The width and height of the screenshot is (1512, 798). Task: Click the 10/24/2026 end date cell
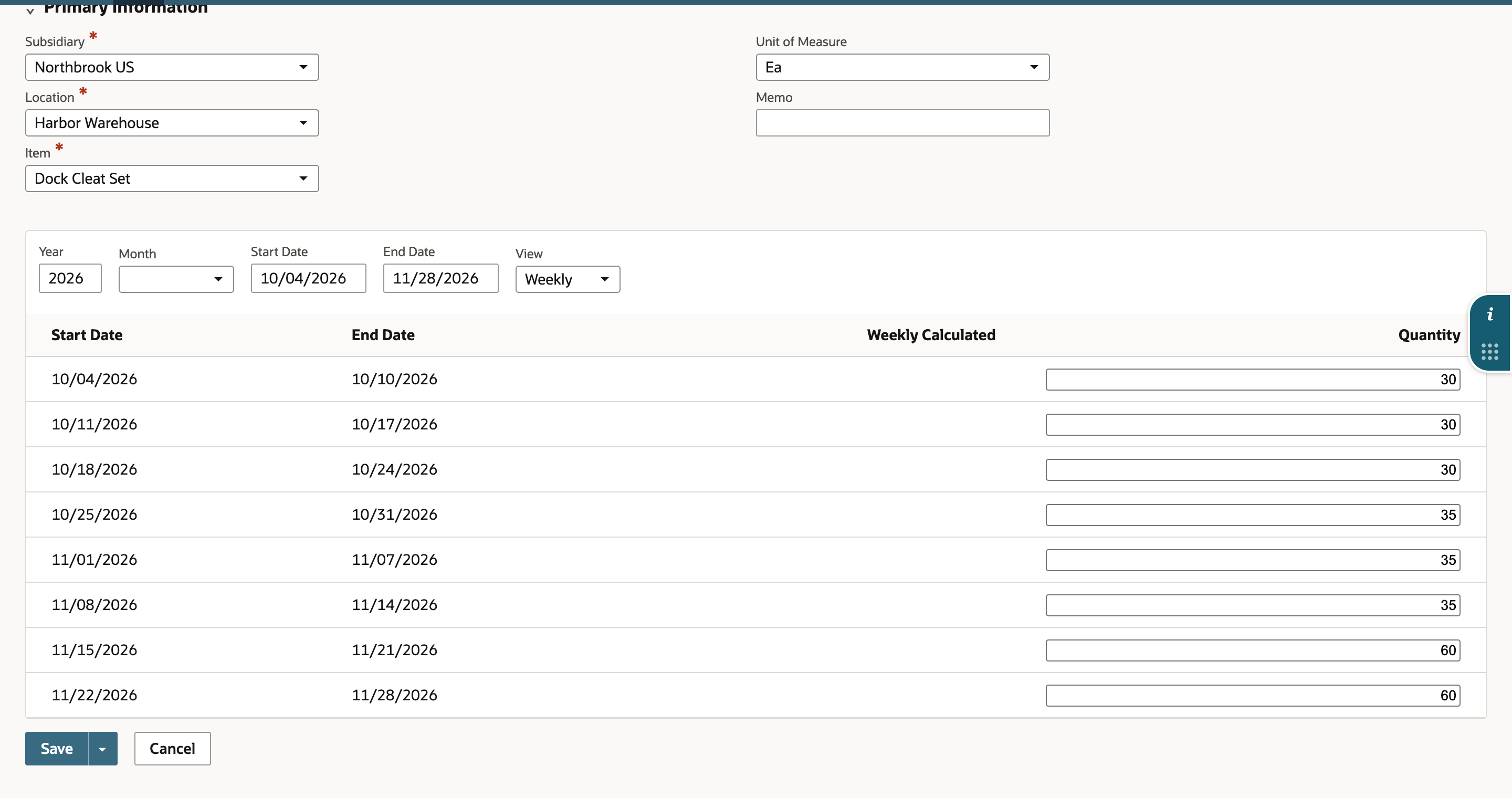[394, 469]
